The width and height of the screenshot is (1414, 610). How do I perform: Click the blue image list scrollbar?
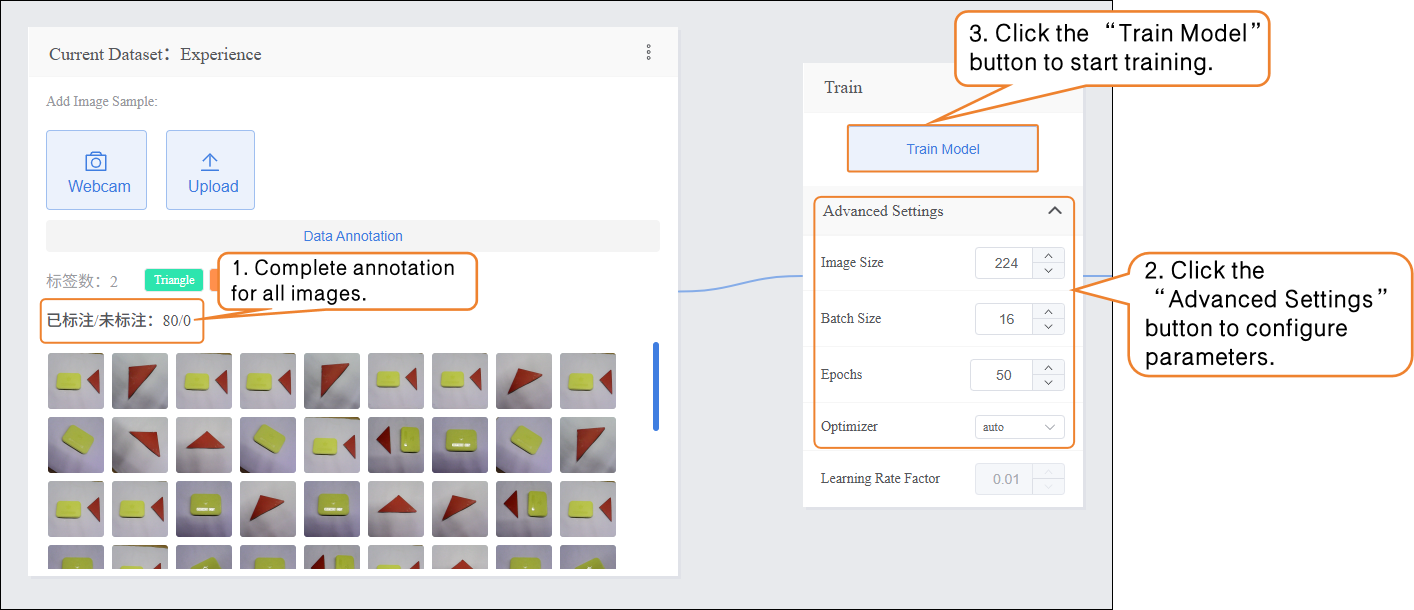[656, 386]
